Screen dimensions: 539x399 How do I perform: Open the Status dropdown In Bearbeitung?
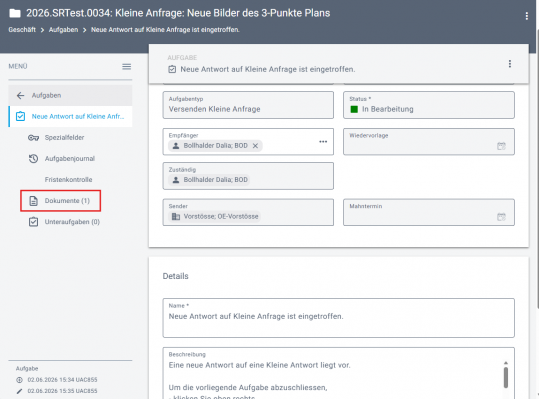429,105
